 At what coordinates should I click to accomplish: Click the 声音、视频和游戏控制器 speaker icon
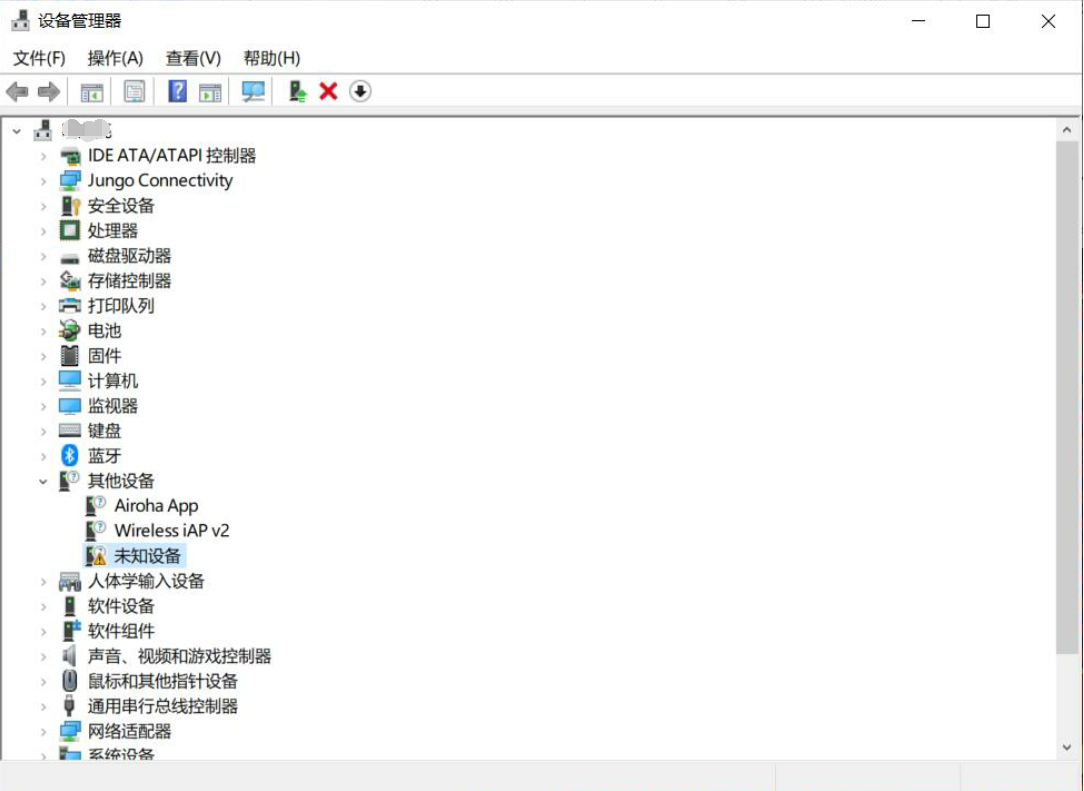pyautogui.click(x=70, y=655)
